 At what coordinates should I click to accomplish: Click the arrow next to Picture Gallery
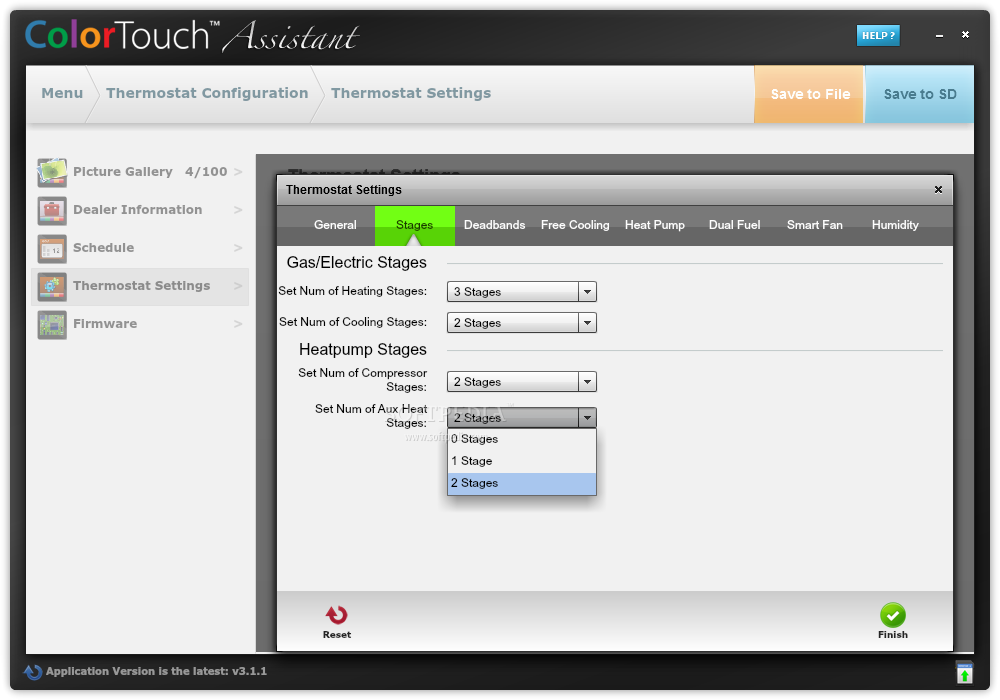point(238,172)
